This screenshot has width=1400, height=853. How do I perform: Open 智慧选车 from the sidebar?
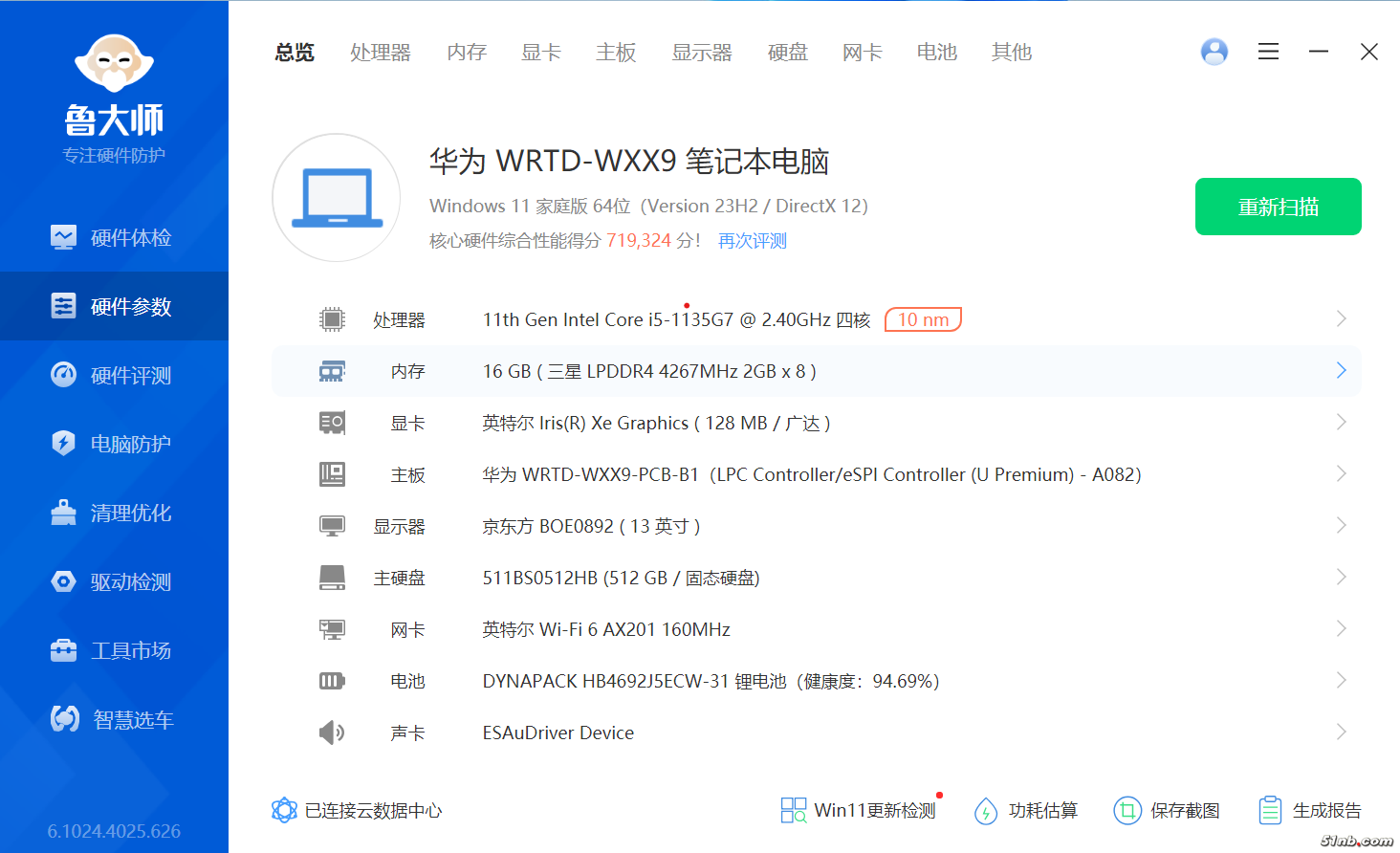click(113, 719)
